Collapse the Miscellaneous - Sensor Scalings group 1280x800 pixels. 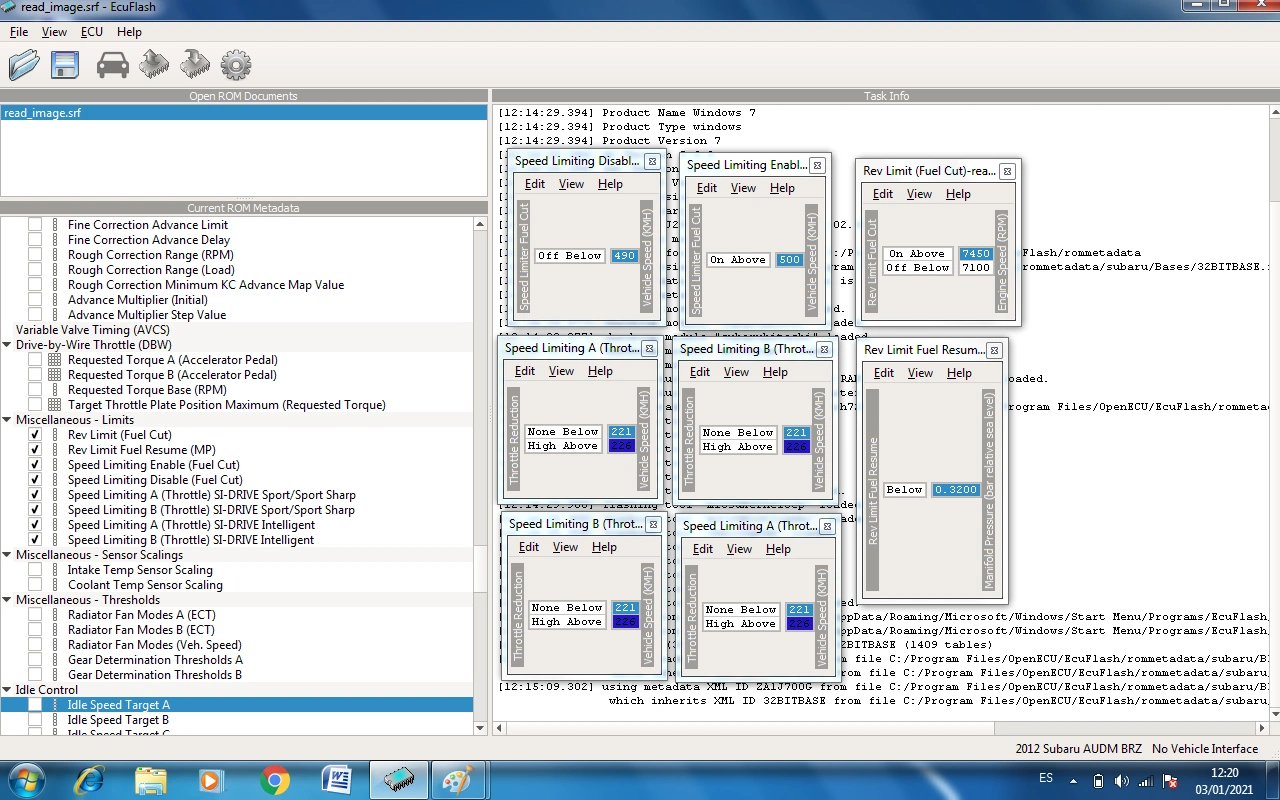point(7,555)
